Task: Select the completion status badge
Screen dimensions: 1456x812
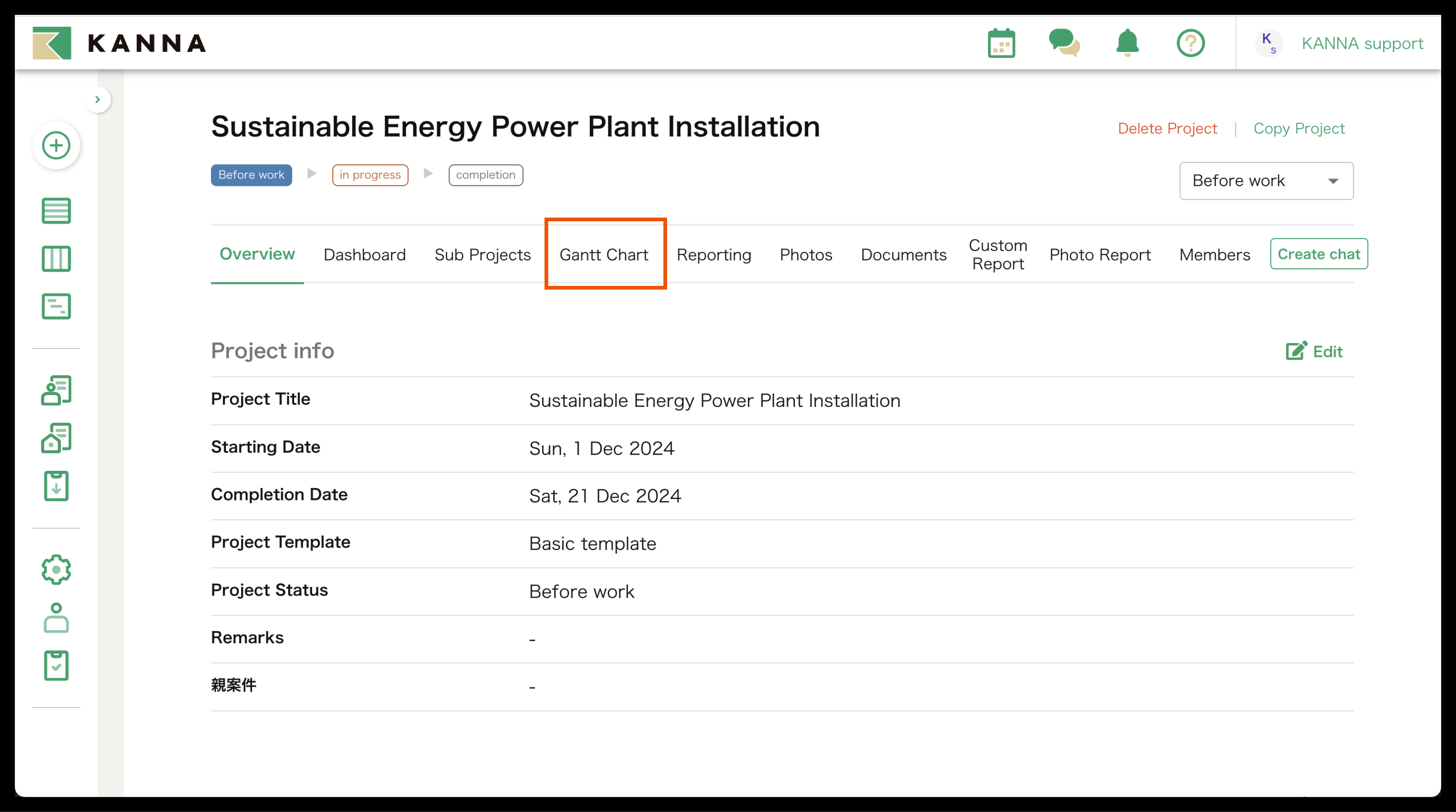Action: click(485, 175)
